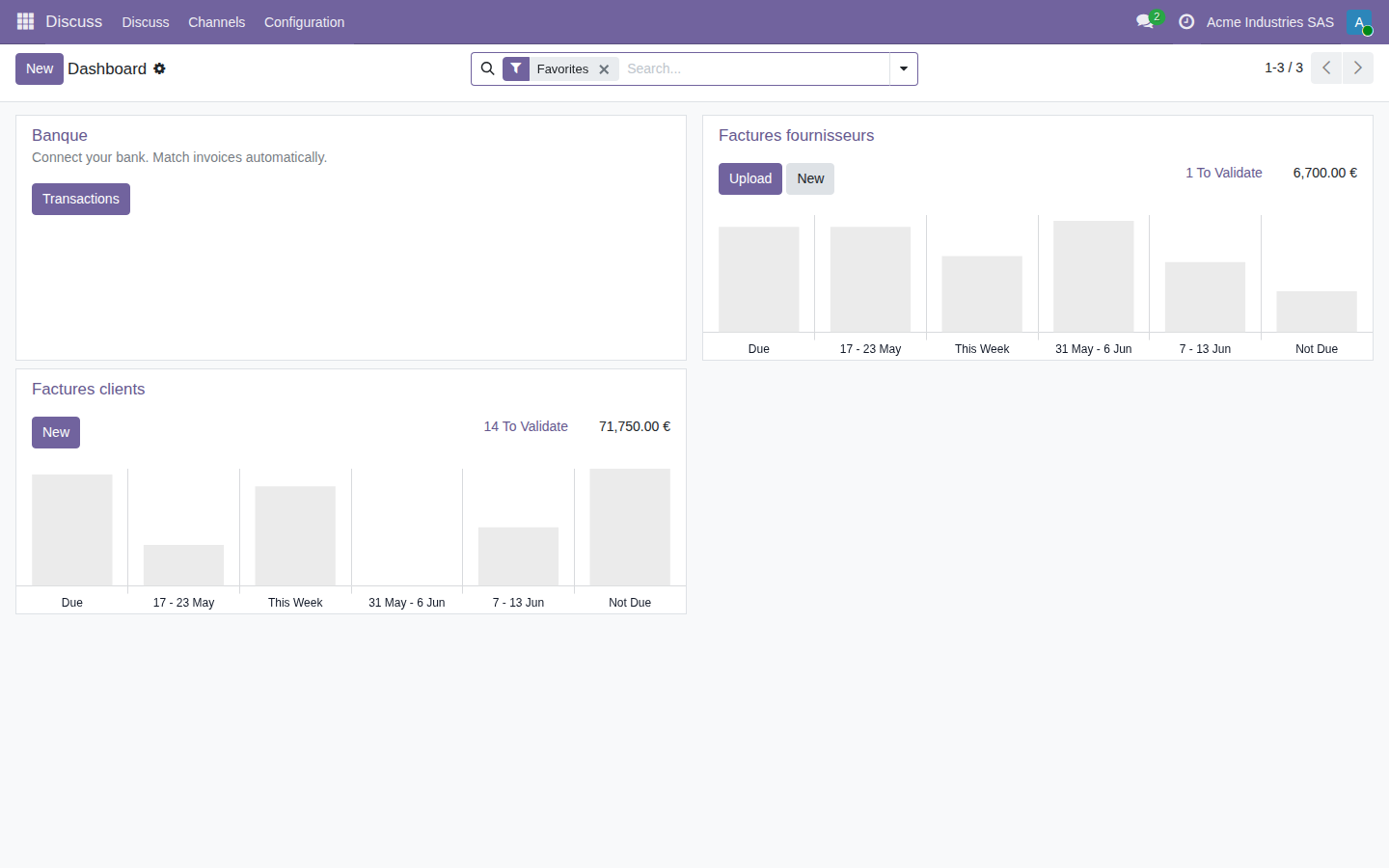
Task: Open the activities clock icon
Action: [x=1186, y=21]
